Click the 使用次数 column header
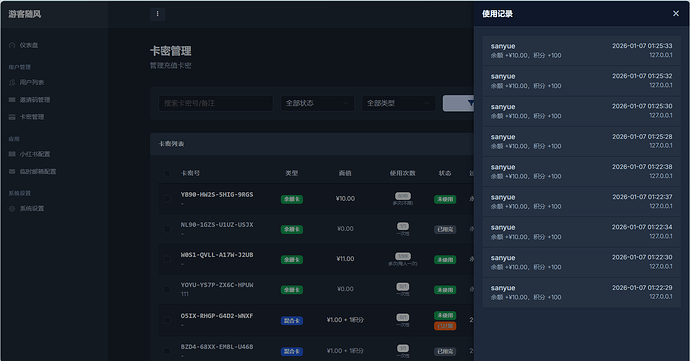The image size is (690, 361). pos(403,173)
